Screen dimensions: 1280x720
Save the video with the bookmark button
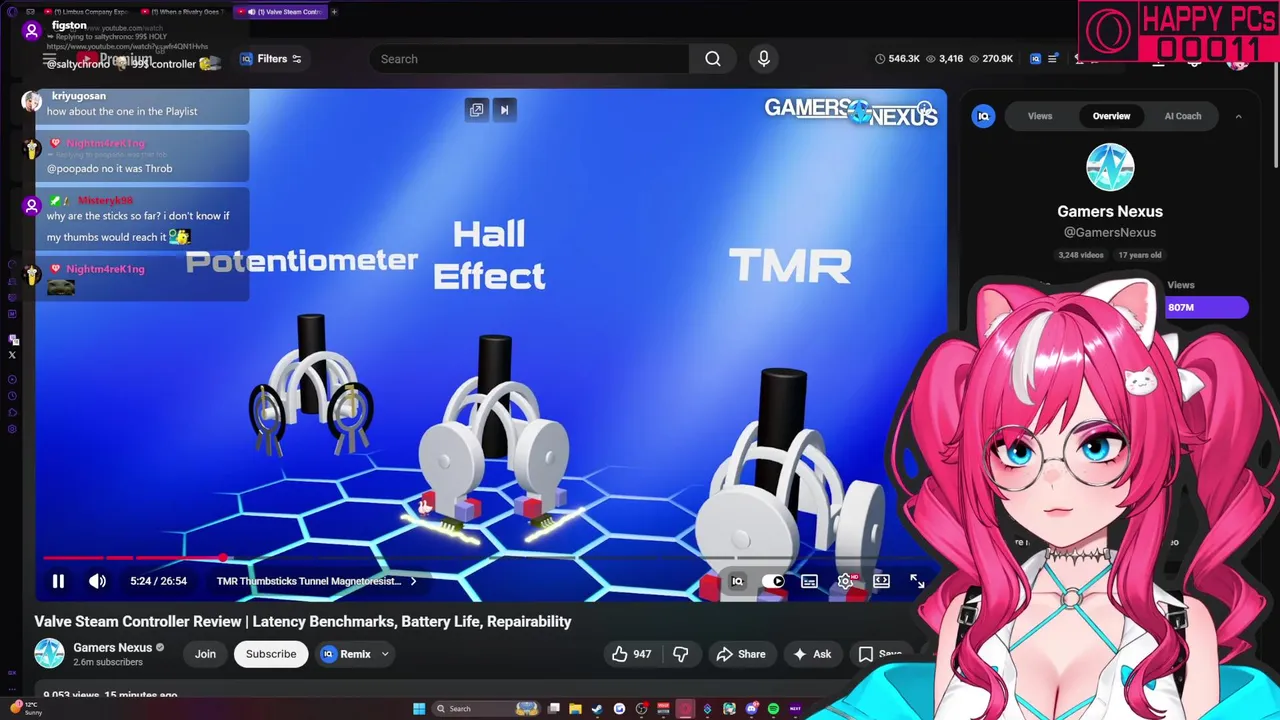tap(880, 654)
